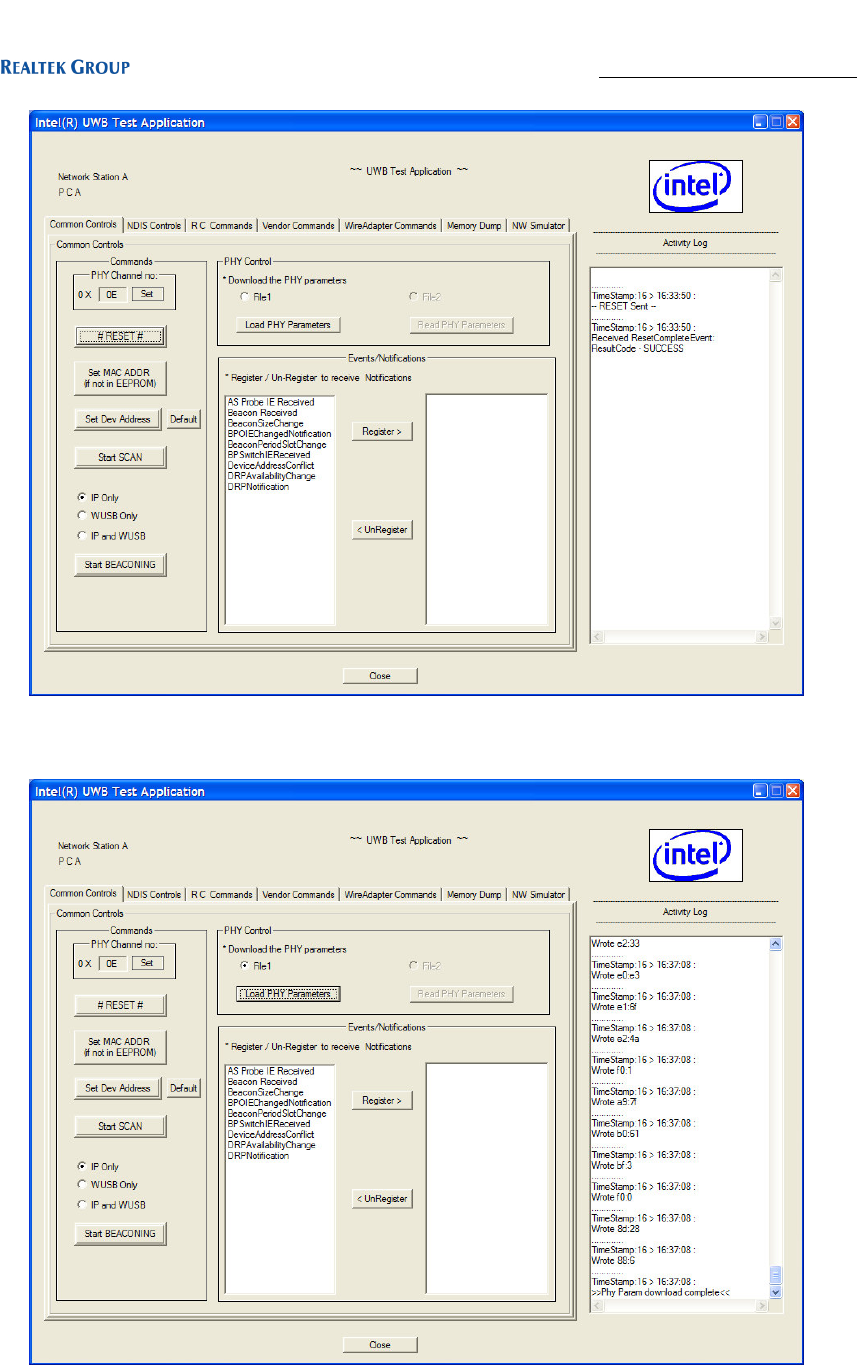
Task: Click Start SCAN in the upper window
Action: (120, 457)
